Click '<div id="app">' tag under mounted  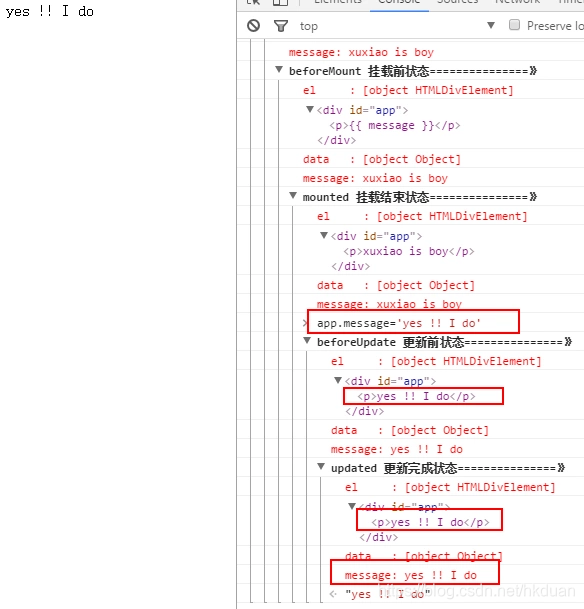pos(377,236)
